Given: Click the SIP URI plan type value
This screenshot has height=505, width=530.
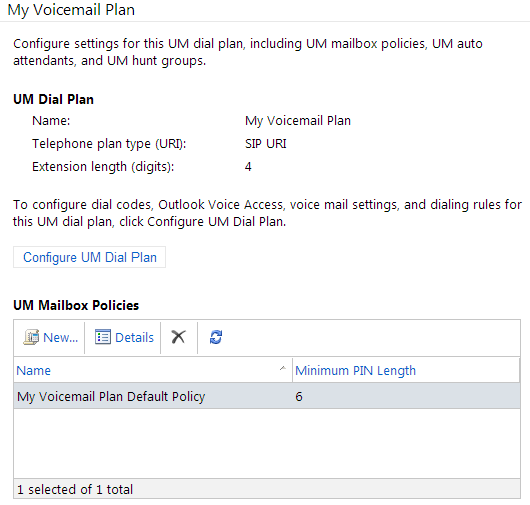Looking at the screenshot, I should (266, 144).
